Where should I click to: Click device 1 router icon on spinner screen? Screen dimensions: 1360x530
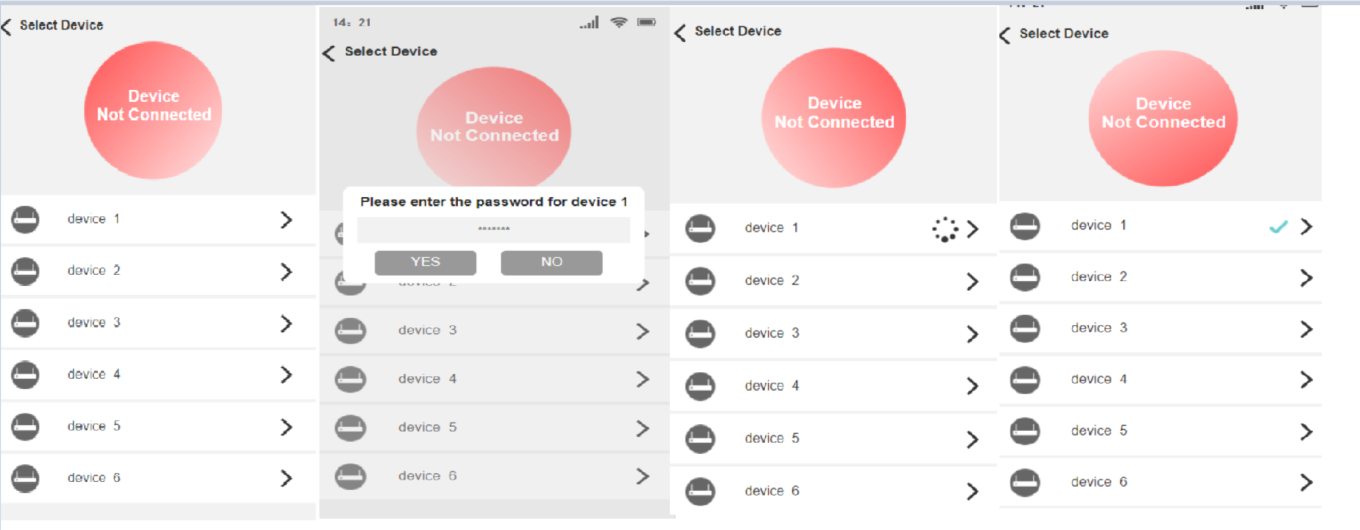(700, 229)
